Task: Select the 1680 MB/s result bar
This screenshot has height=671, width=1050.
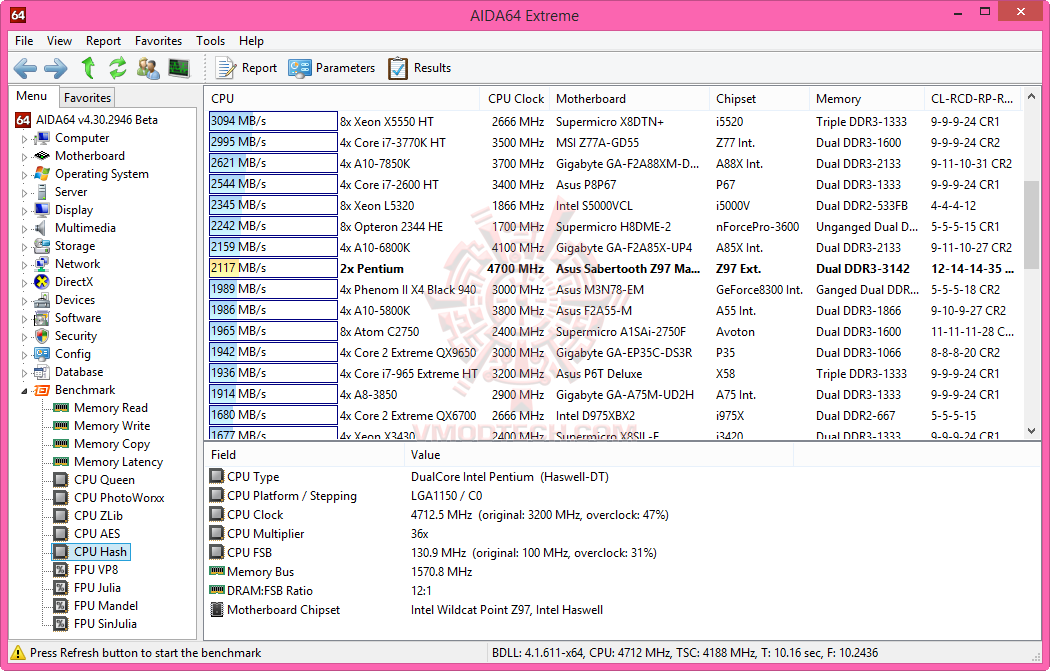Action: click(x=273, y=415)
